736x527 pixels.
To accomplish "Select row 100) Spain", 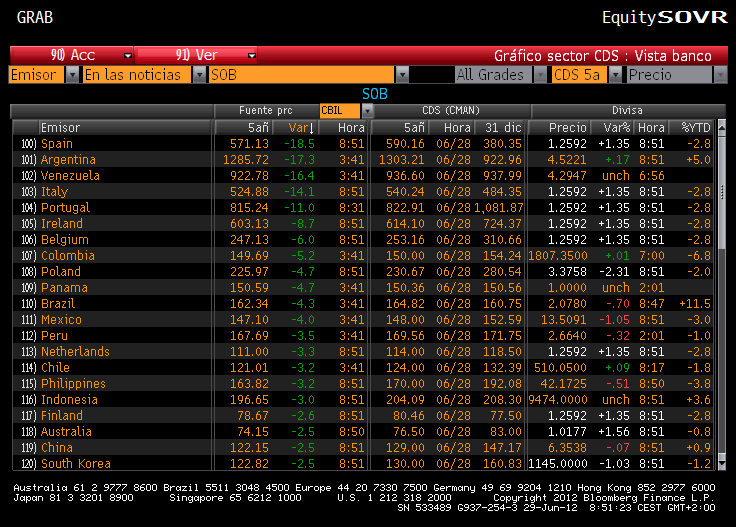I will 362,144.
